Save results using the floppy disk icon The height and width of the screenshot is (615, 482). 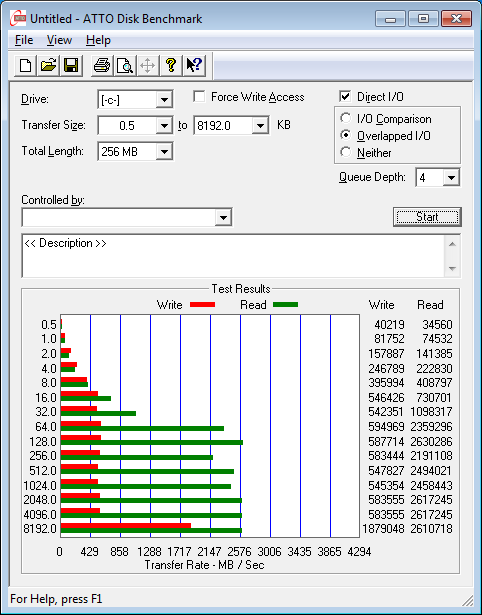click(x=71, y=66)
